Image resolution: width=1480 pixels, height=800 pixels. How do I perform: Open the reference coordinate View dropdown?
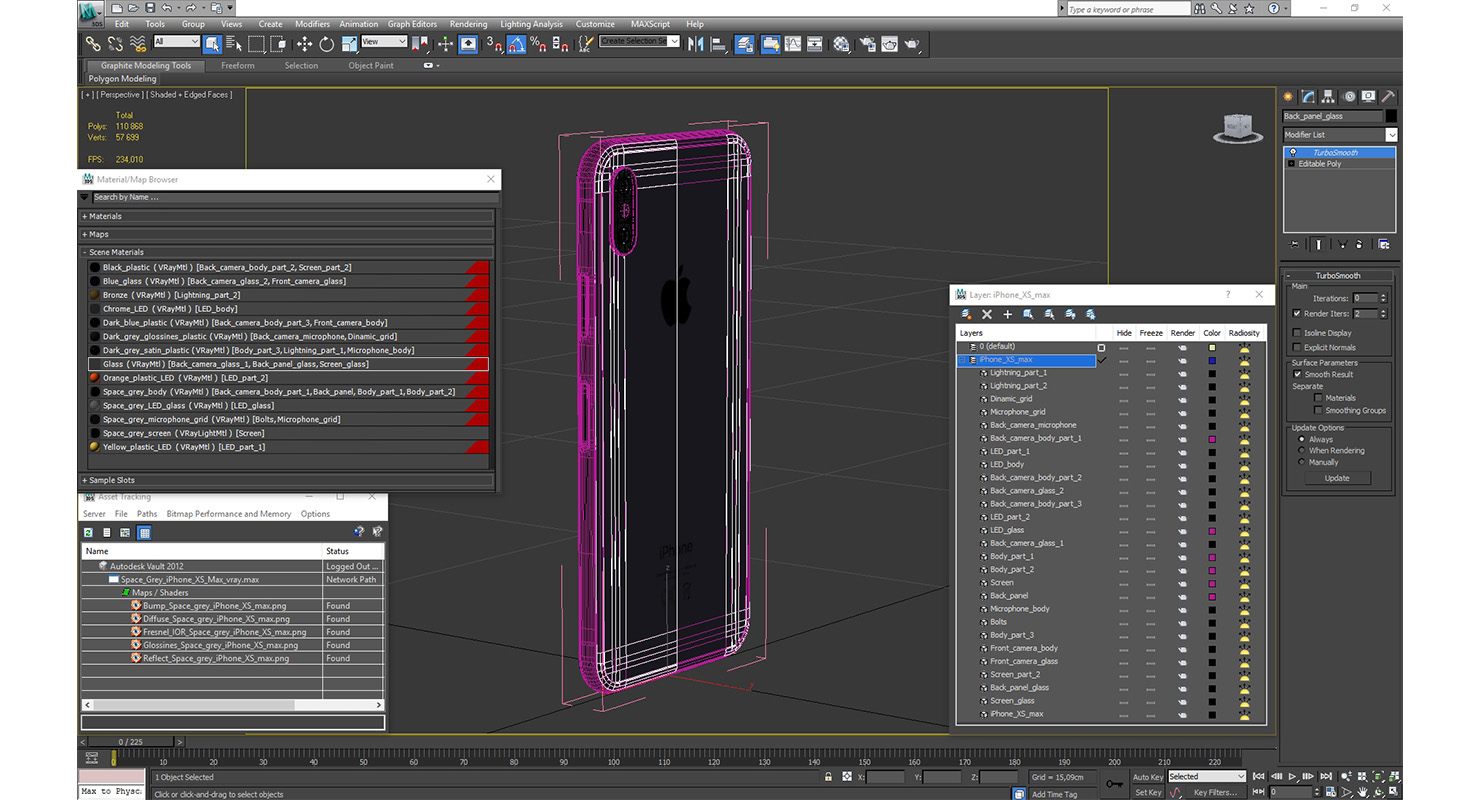384,42
